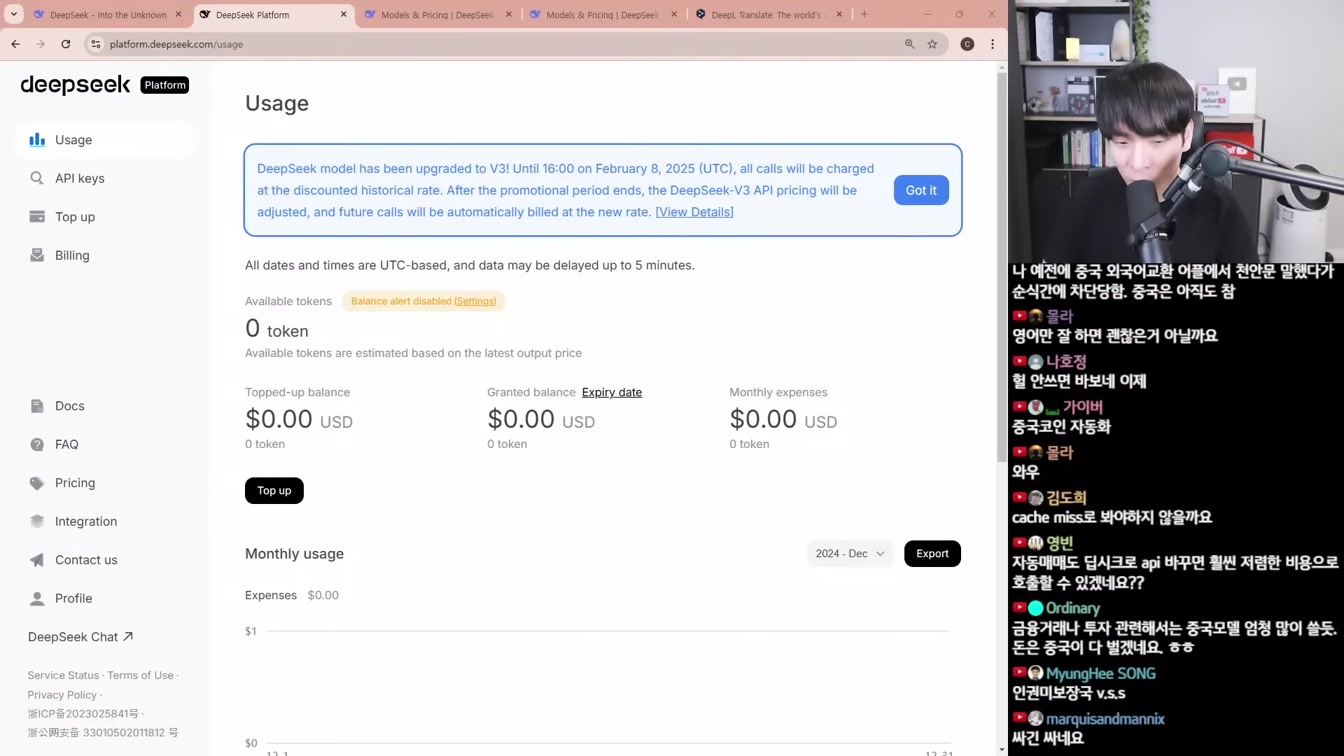Open the tab search dropdown arrow
Viewport: 1344px width, 756px height.
click(x=14, y=15)
